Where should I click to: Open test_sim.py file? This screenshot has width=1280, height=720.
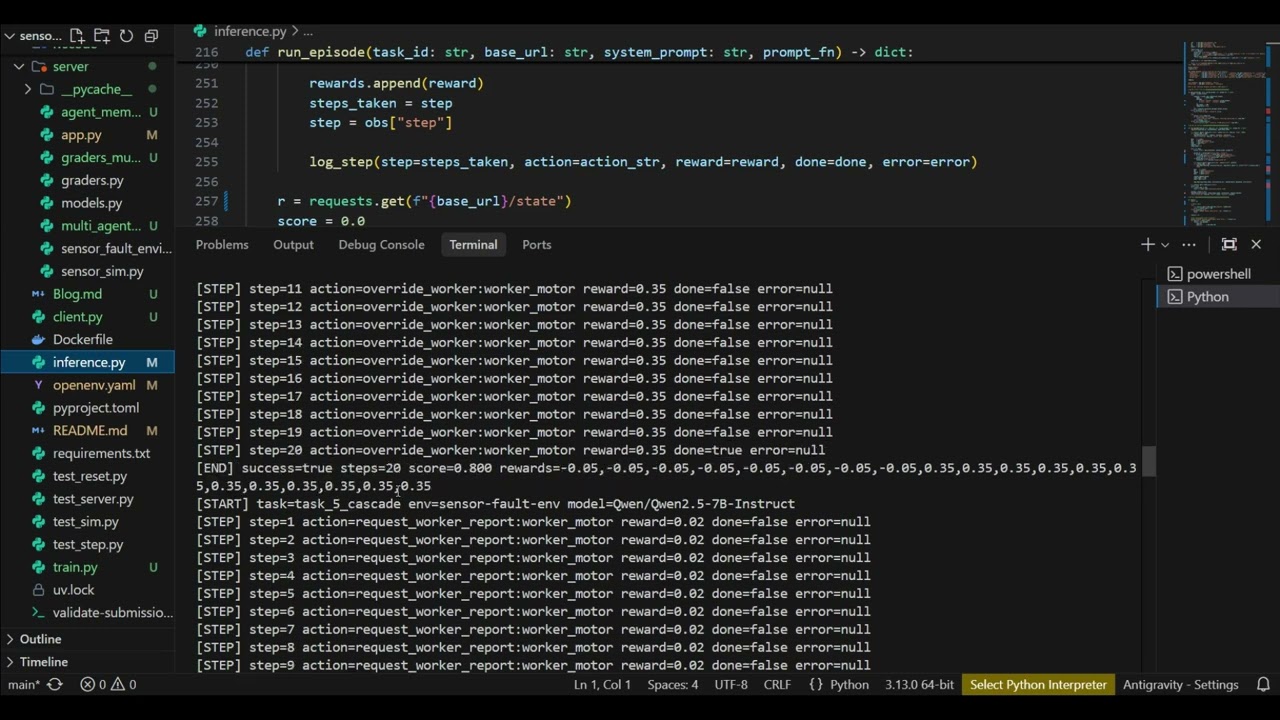coord(85,522)
